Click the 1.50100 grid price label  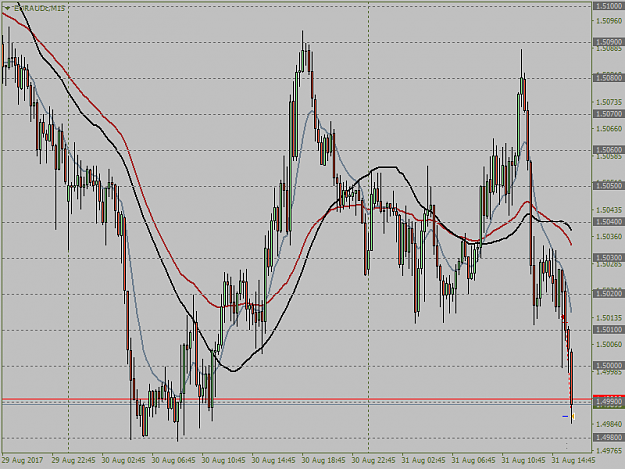[x=609, y=330]
